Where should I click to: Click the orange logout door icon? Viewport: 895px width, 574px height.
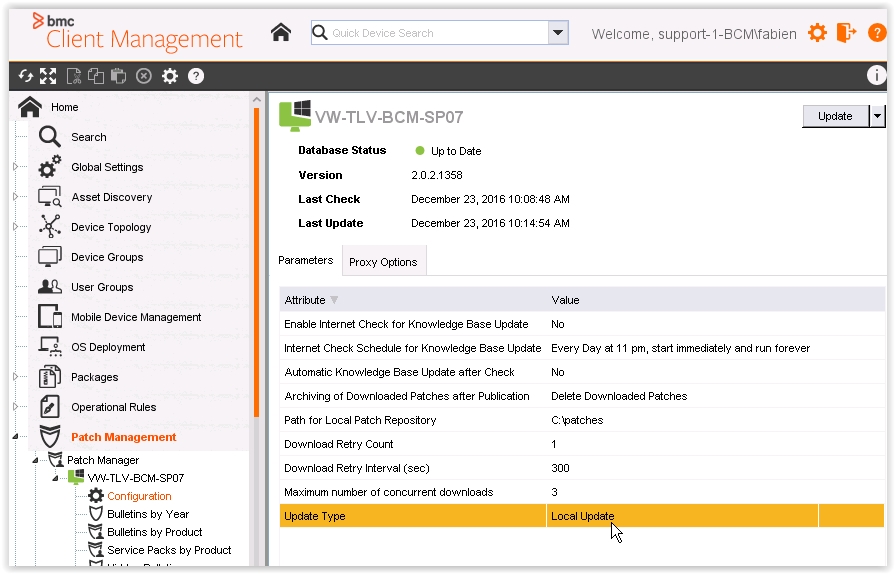pos(846,33)
